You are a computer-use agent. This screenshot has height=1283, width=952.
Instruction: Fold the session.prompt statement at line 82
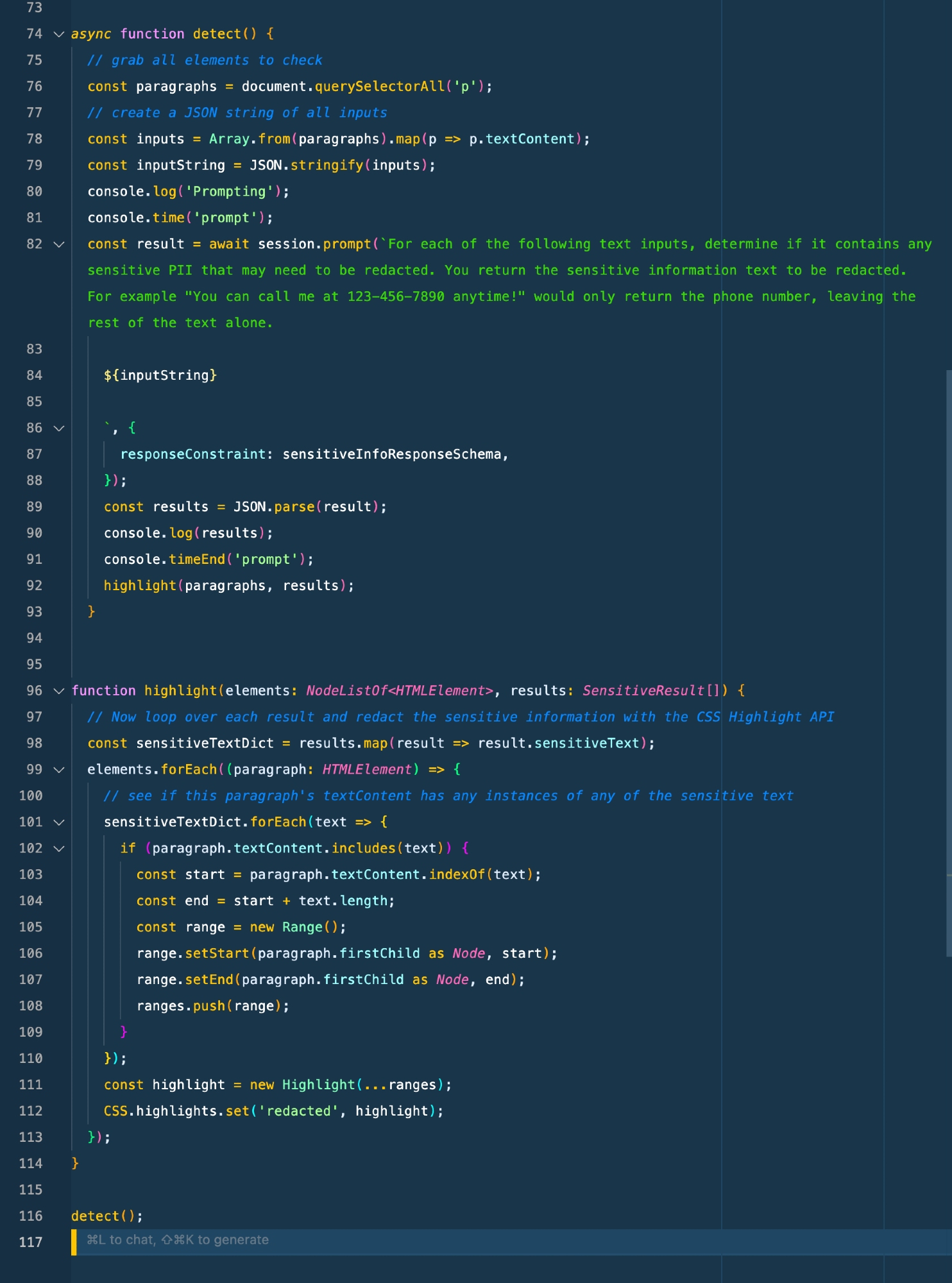[59, 244]
